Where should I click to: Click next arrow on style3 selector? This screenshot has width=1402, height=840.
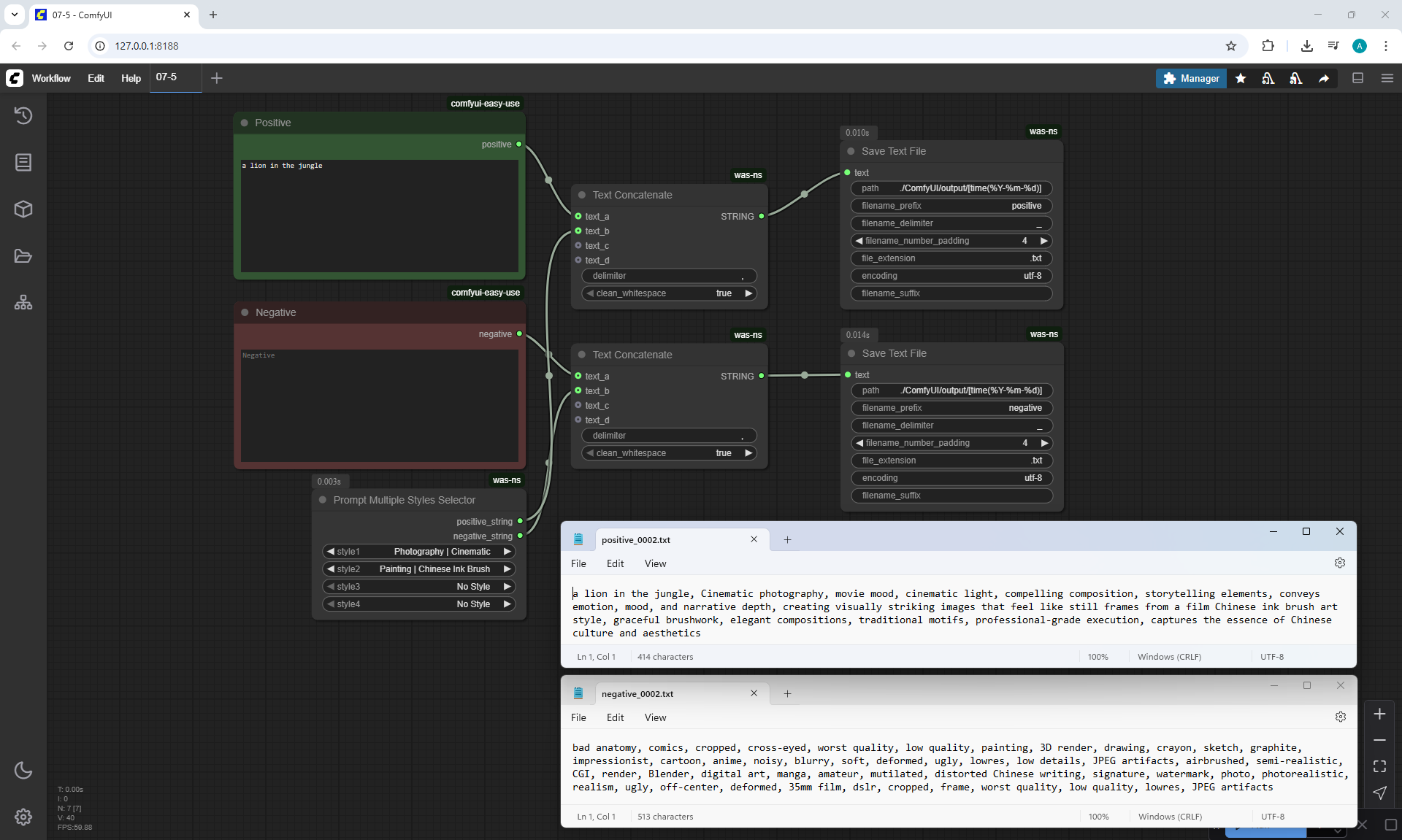[x=507, y=587]
